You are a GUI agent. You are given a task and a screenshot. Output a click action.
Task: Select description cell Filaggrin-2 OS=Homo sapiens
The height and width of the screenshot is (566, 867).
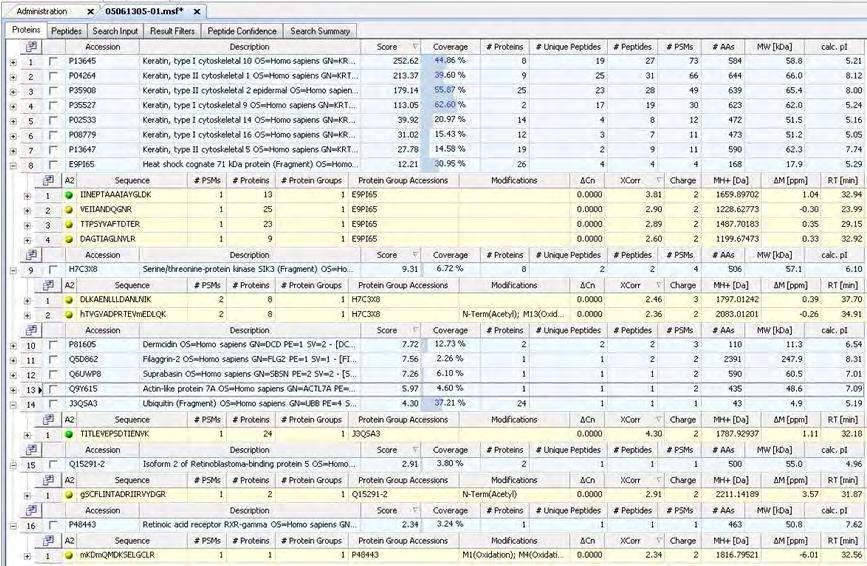point(249,359)
